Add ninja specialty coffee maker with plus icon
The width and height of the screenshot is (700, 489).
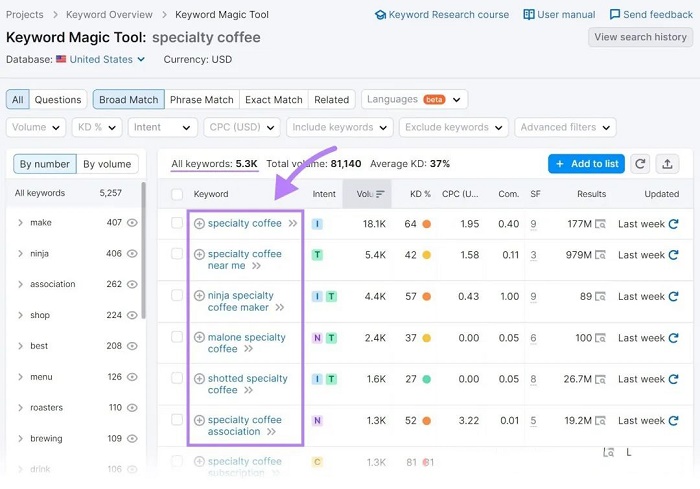pyautogui.click(x=200, y=296)
